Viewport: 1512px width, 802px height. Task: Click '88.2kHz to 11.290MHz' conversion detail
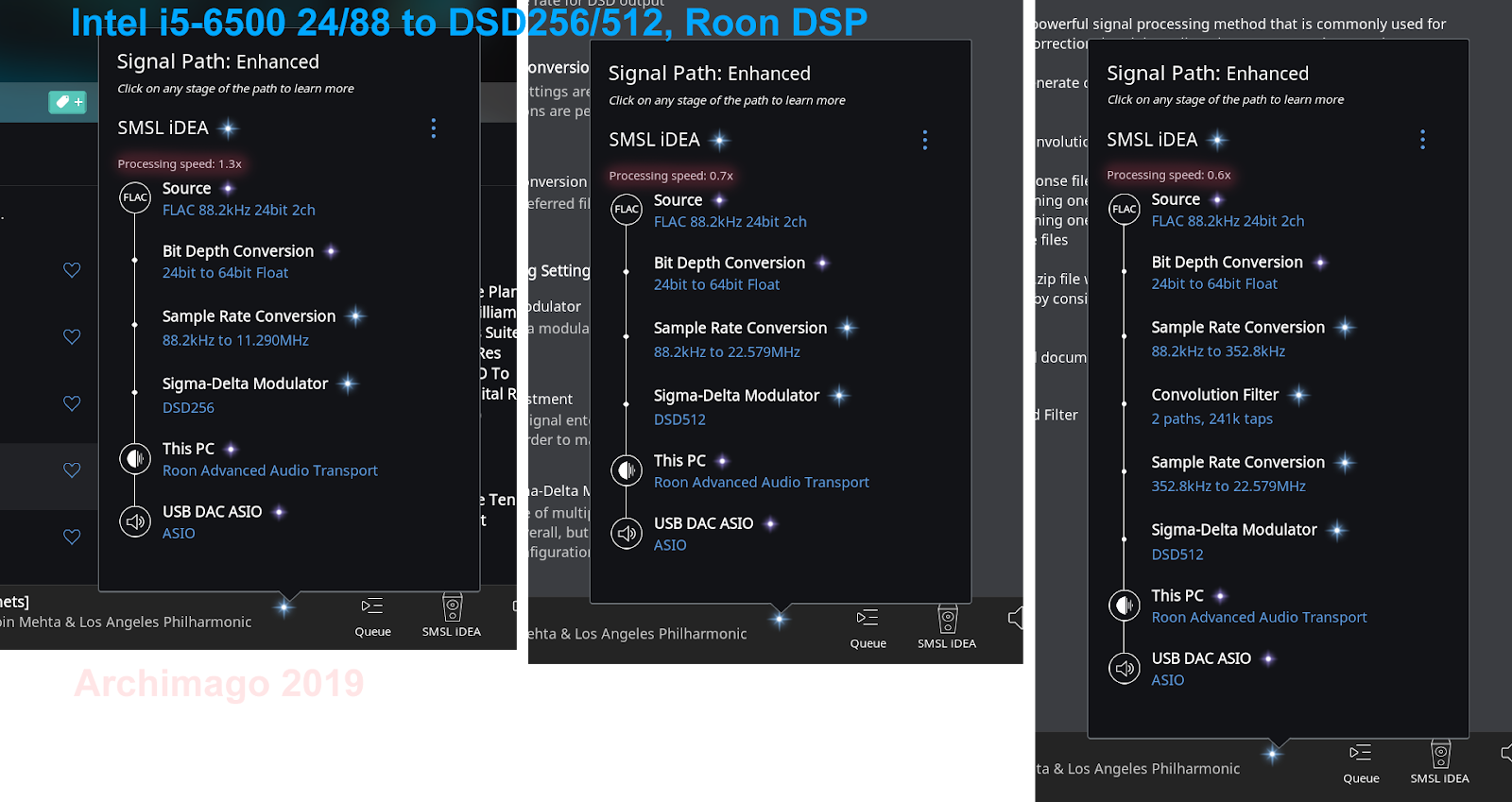point(235,340)
